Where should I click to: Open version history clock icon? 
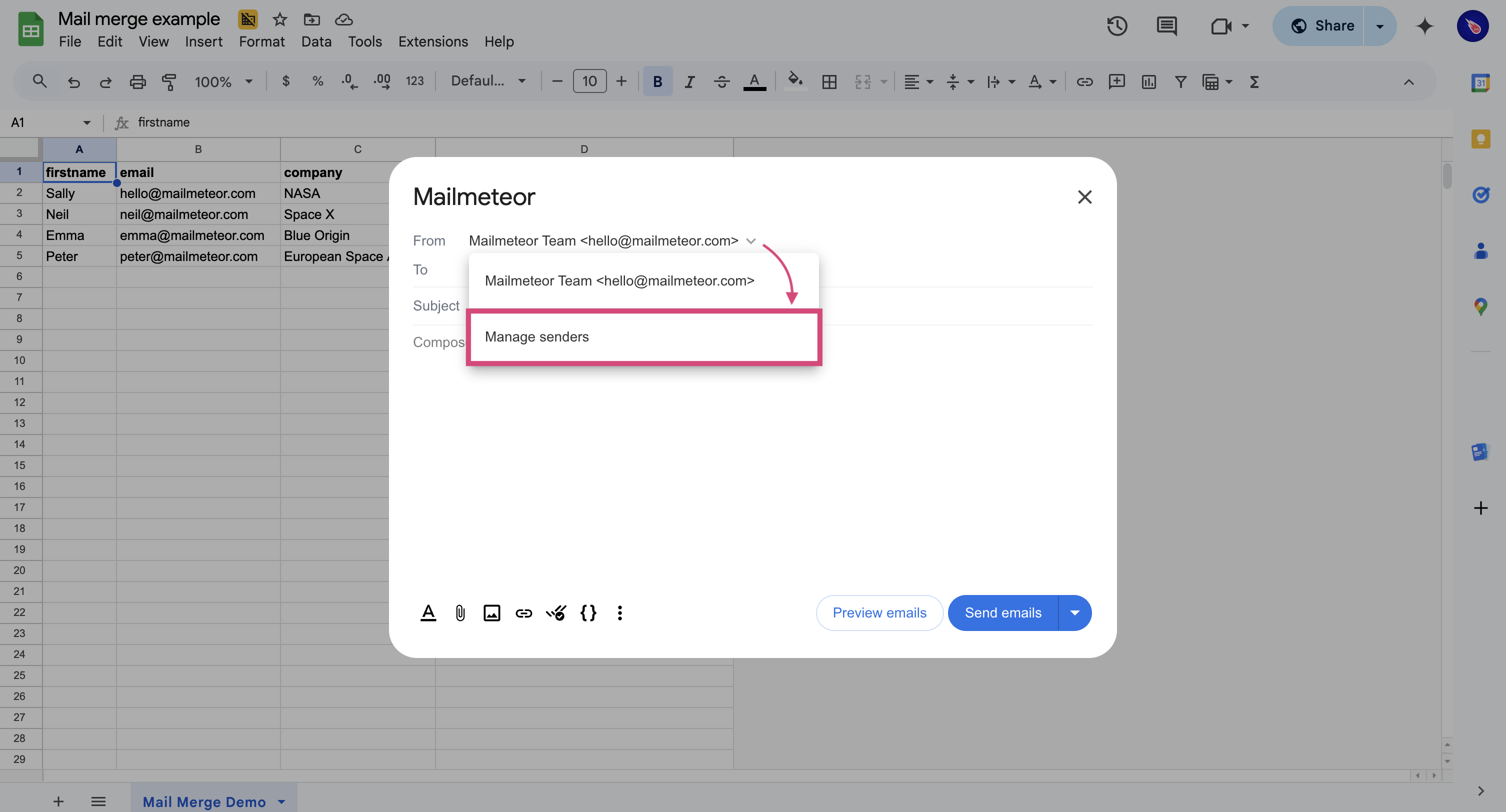click(1116, 25)
